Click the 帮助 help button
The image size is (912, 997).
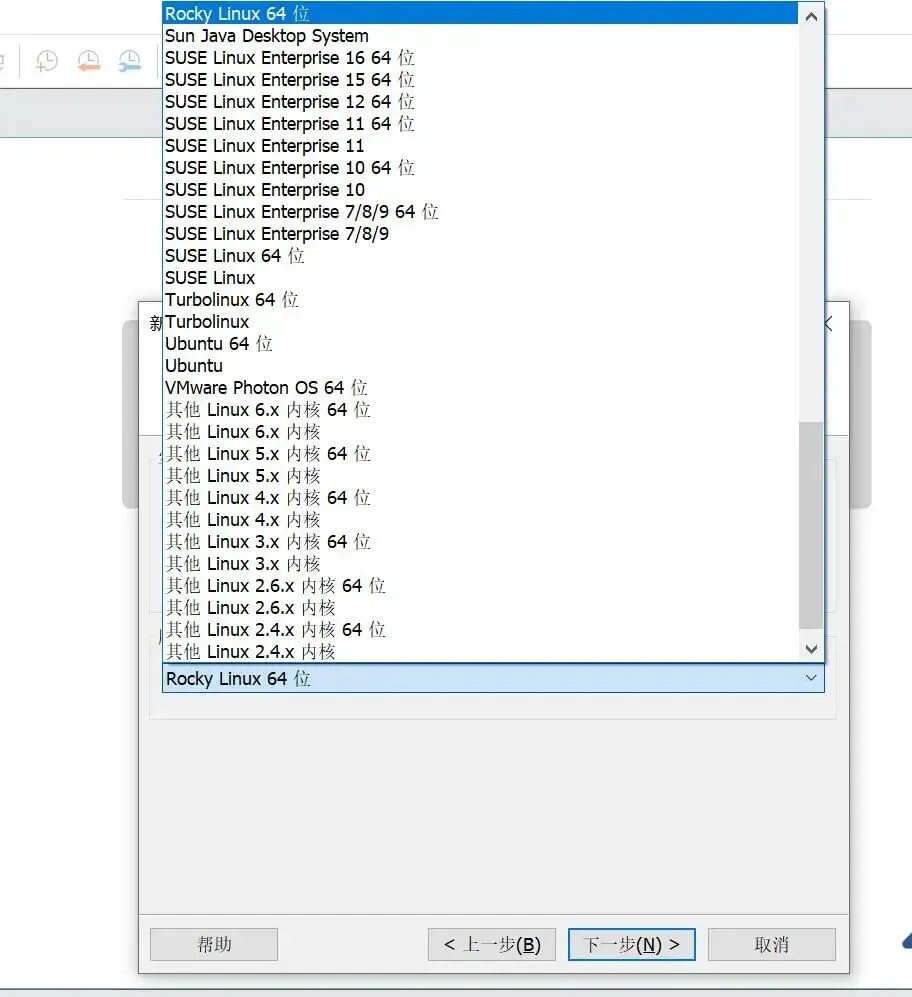click(x=214, y=944)
